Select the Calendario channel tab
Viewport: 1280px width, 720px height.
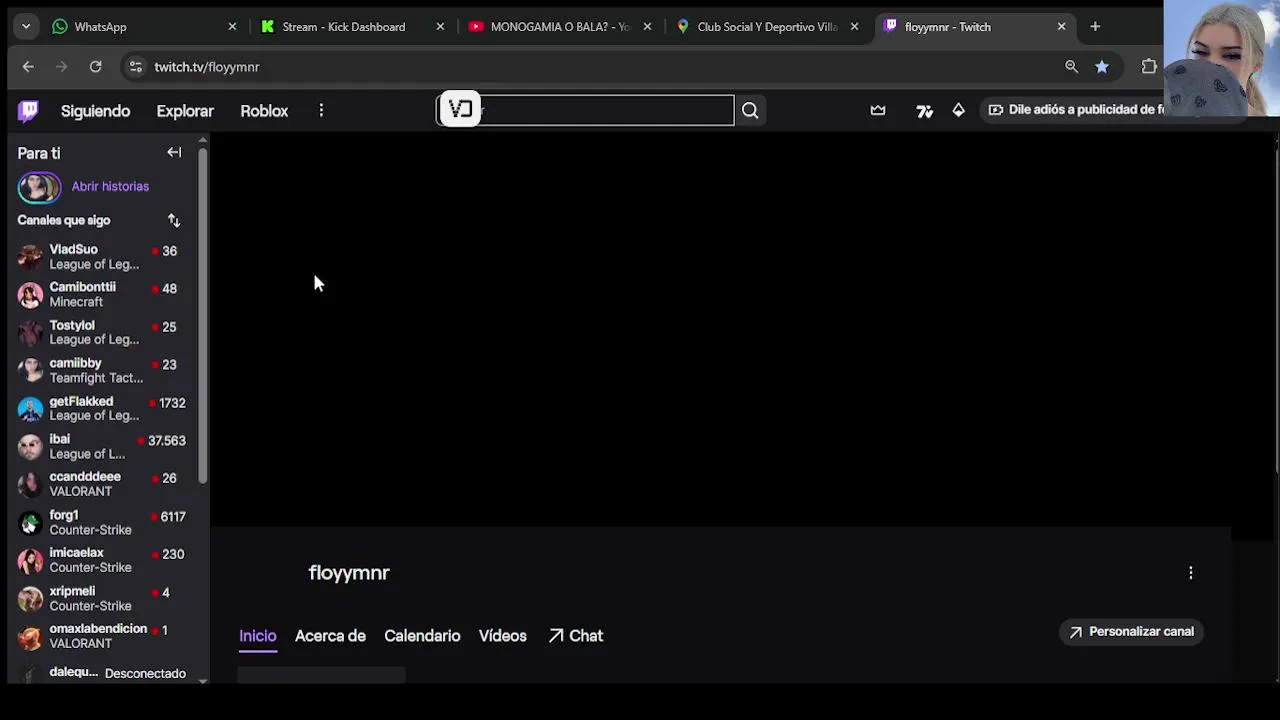(422, 636)
